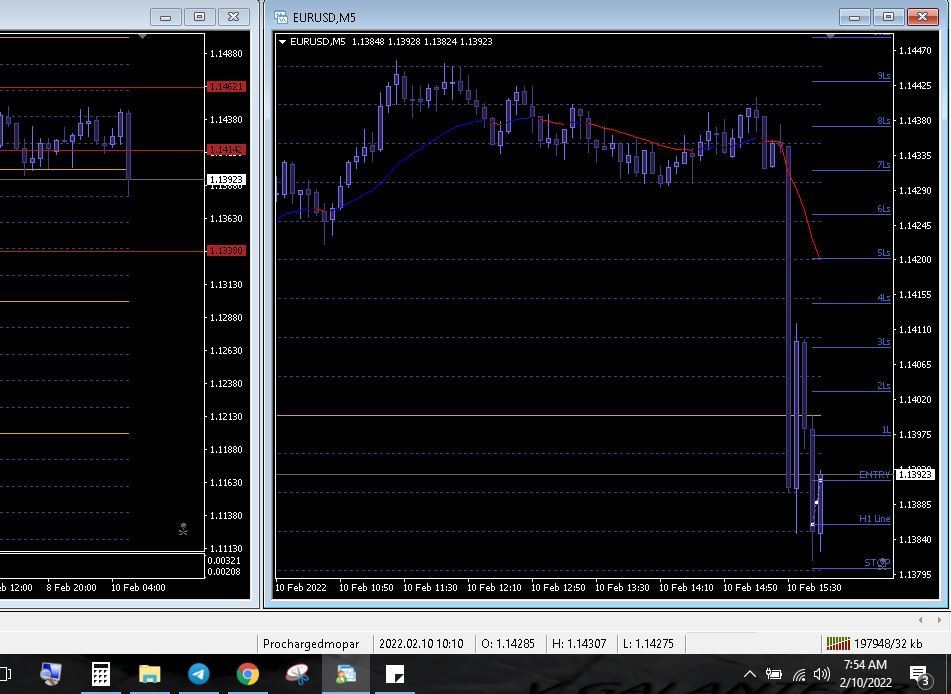Viewport: 951px width, 694px height.
Task: Open the Calculator taskbar icon
Action: (100, 674)
